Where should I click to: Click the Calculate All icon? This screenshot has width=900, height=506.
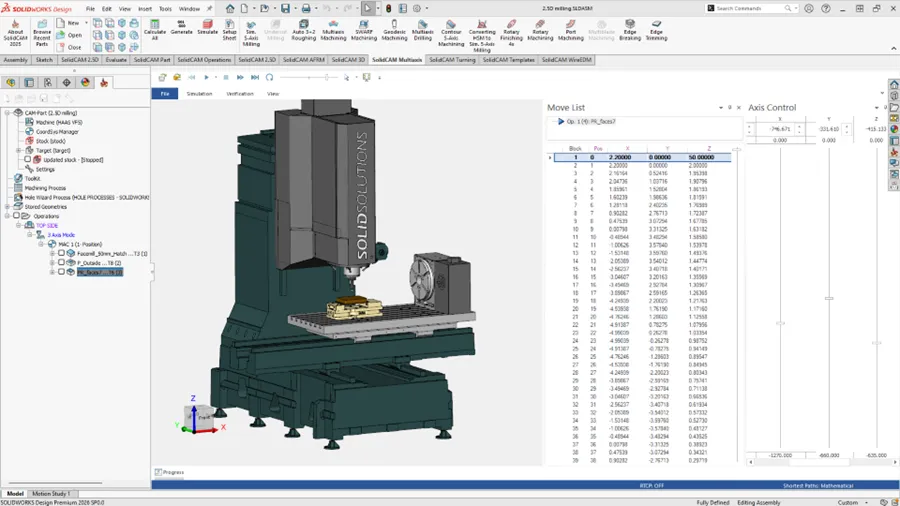tap(154, 30)
